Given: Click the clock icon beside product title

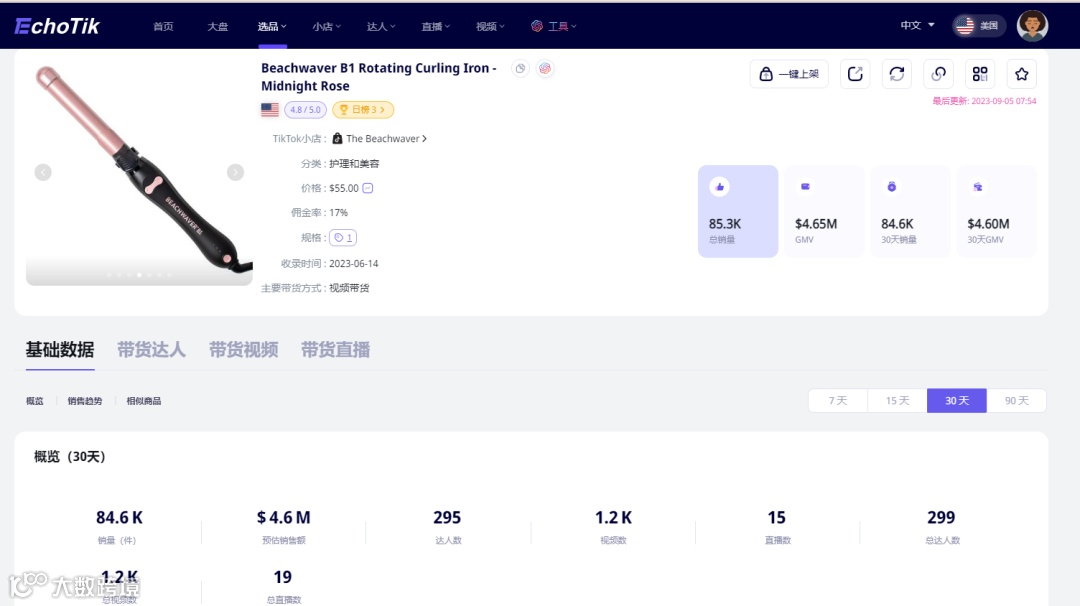Looking at the screenshot, I should pyautogui.click(x=520, y=68).
